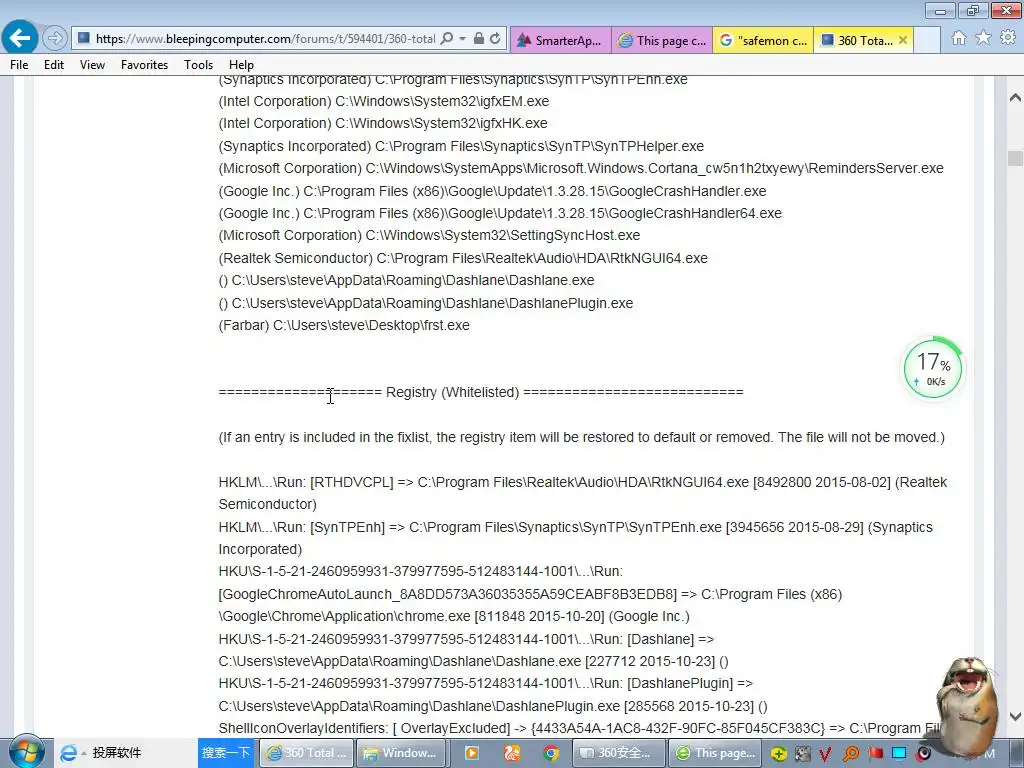Open Google Chrome from the taskbar
This screenshot has width=1024, height=768.
(551, 754)
